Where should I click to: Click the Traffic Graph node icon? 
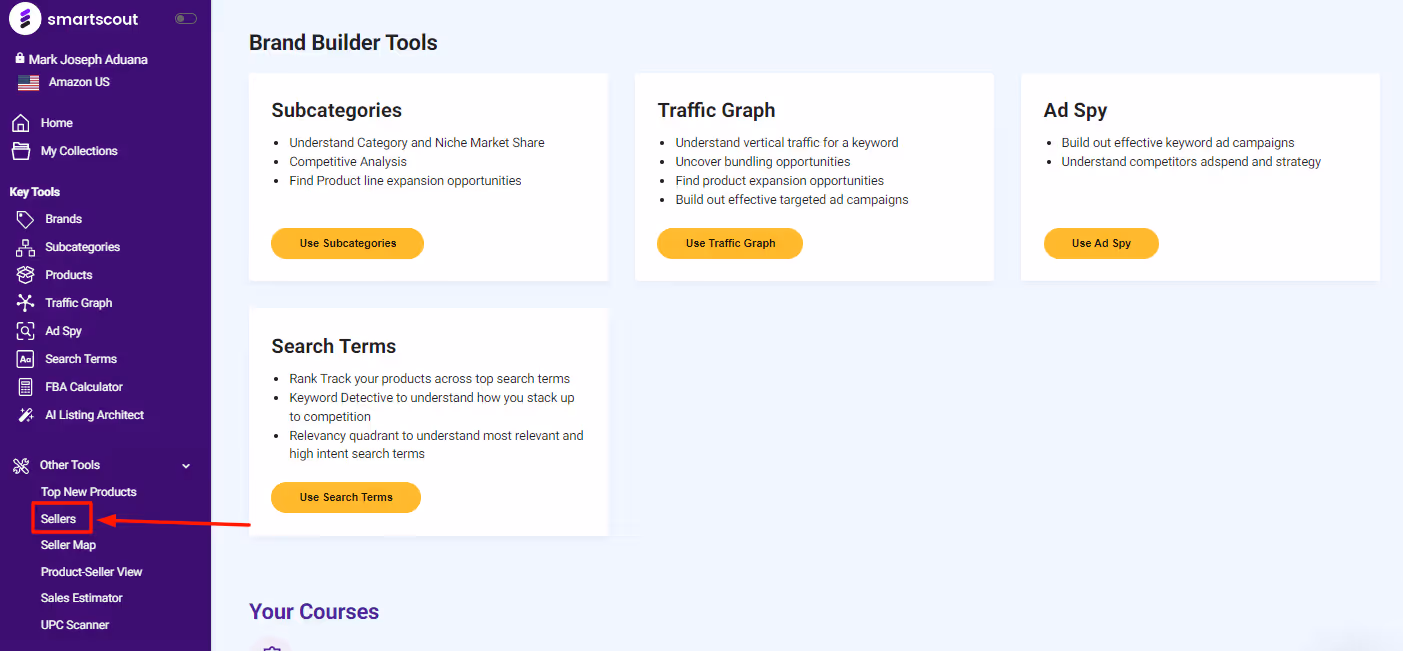(26, 303)
